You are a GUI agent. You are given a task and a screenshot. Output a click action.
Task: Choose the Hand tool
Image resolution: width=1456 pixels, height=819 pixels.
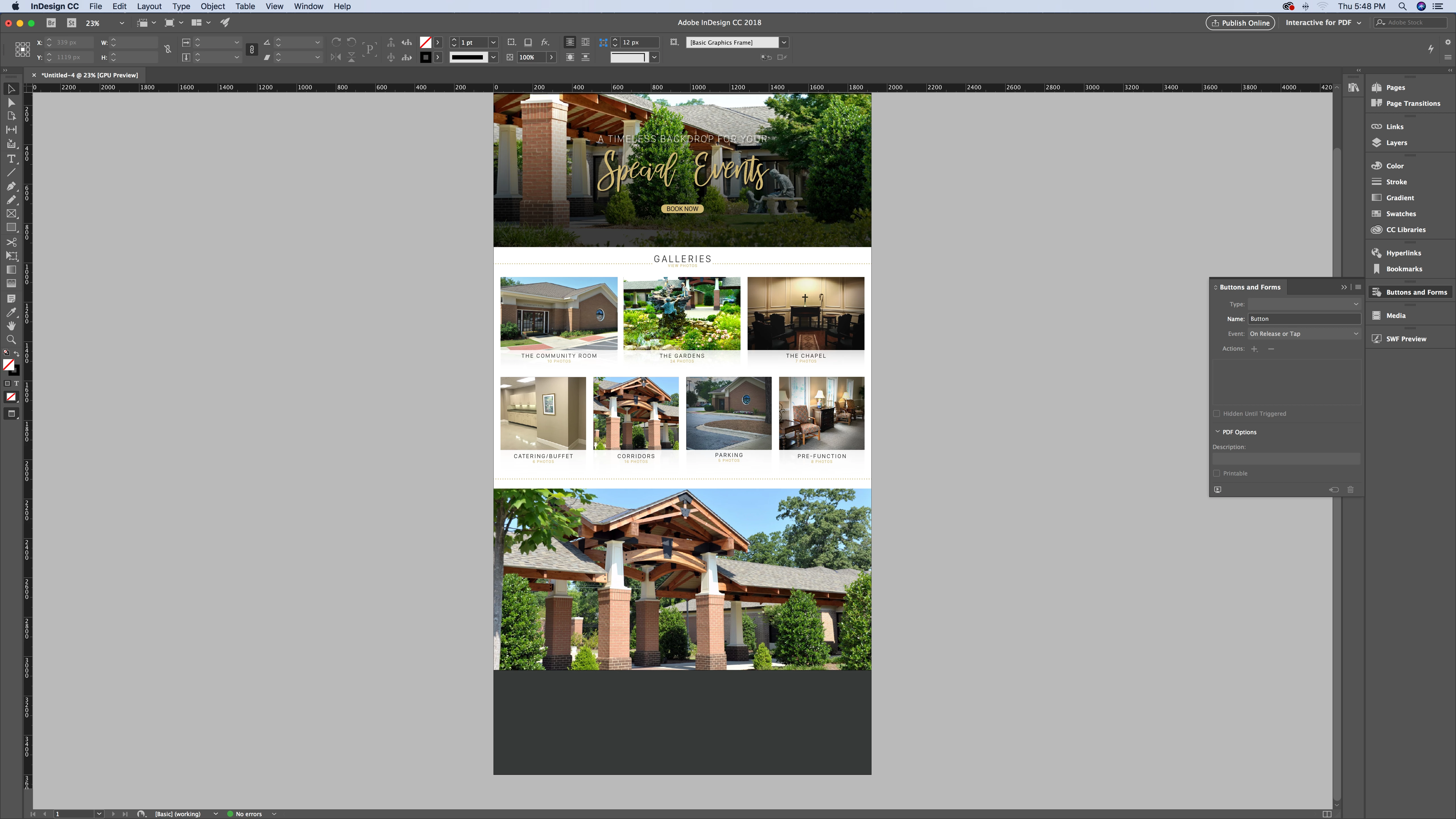[11, 326]
